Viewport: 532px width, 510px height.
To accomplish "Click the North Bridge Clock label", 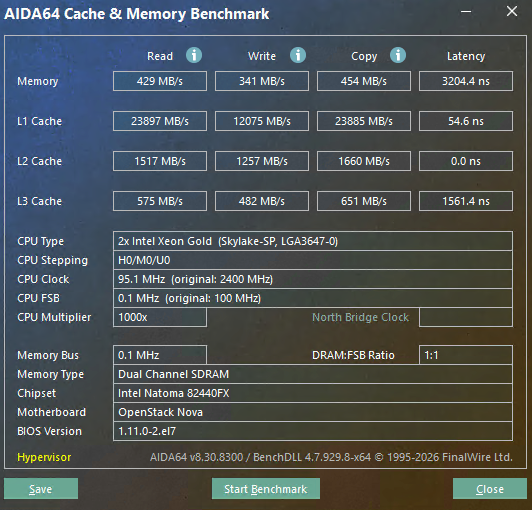I will [x=360, y=317].
